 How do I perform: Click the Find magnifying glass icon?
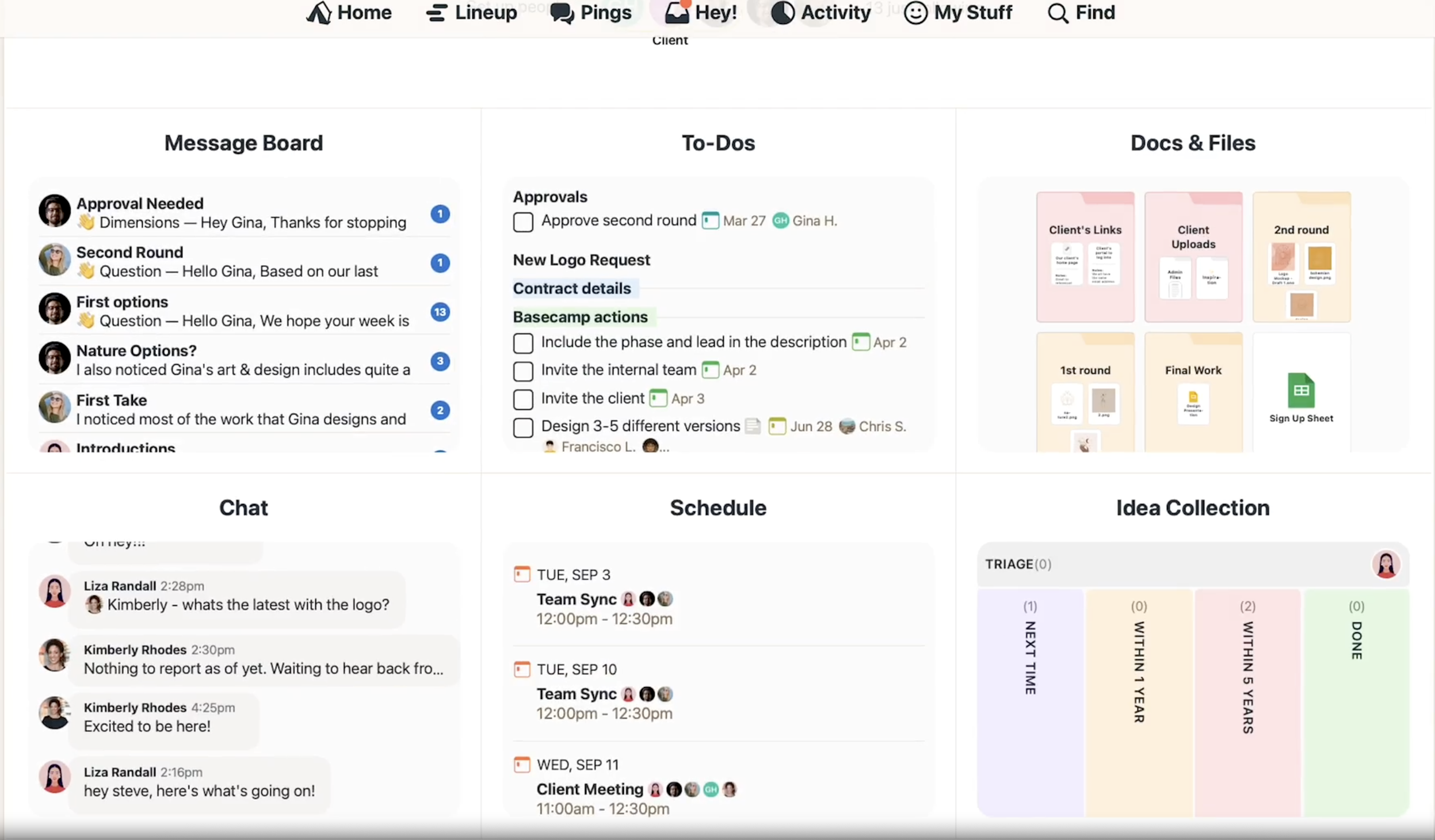[1058, 13]
